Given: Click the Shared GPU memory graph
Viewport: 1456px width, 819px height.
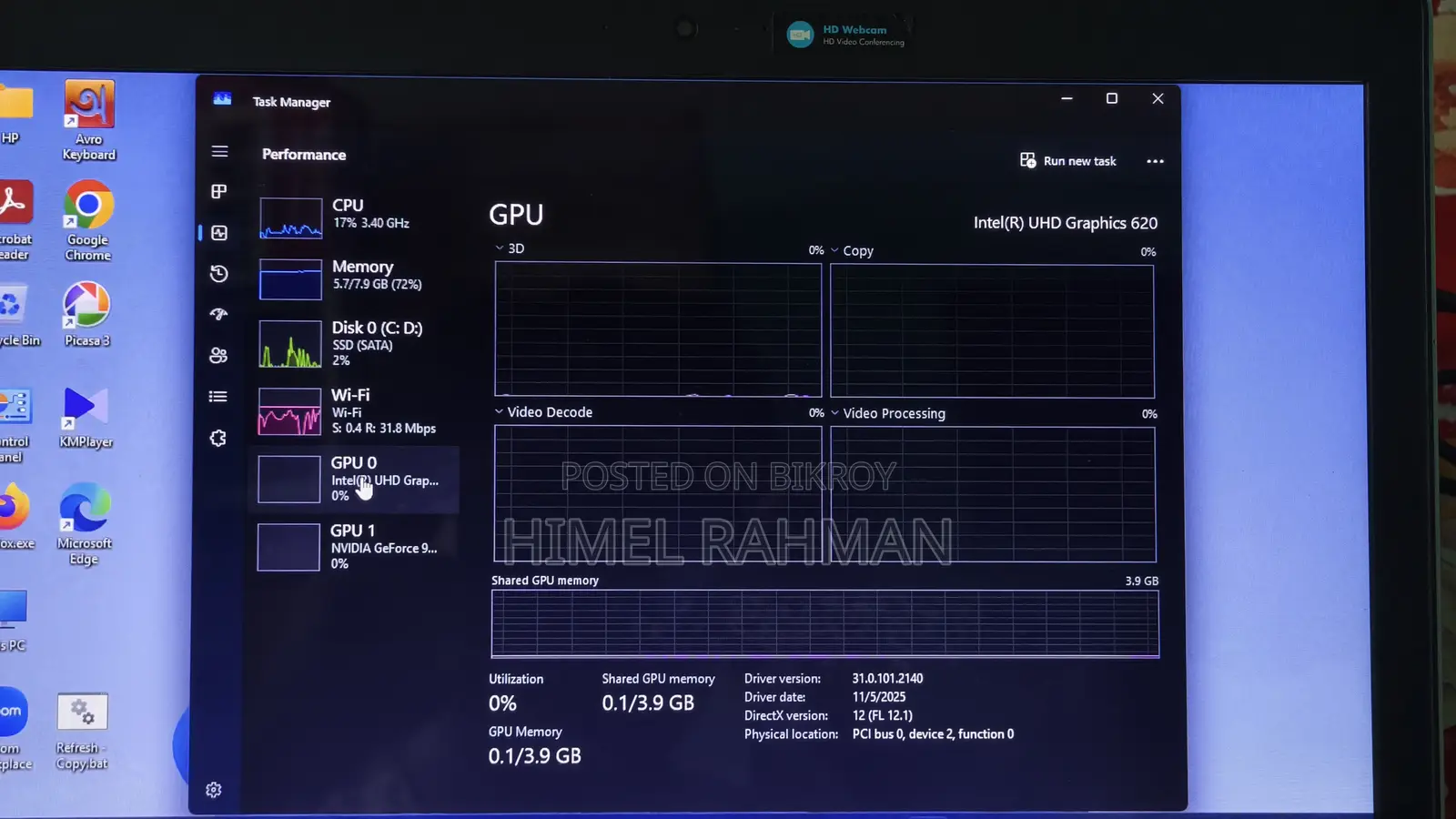Looking at the screenshot, I should click(x=824, y=623).
